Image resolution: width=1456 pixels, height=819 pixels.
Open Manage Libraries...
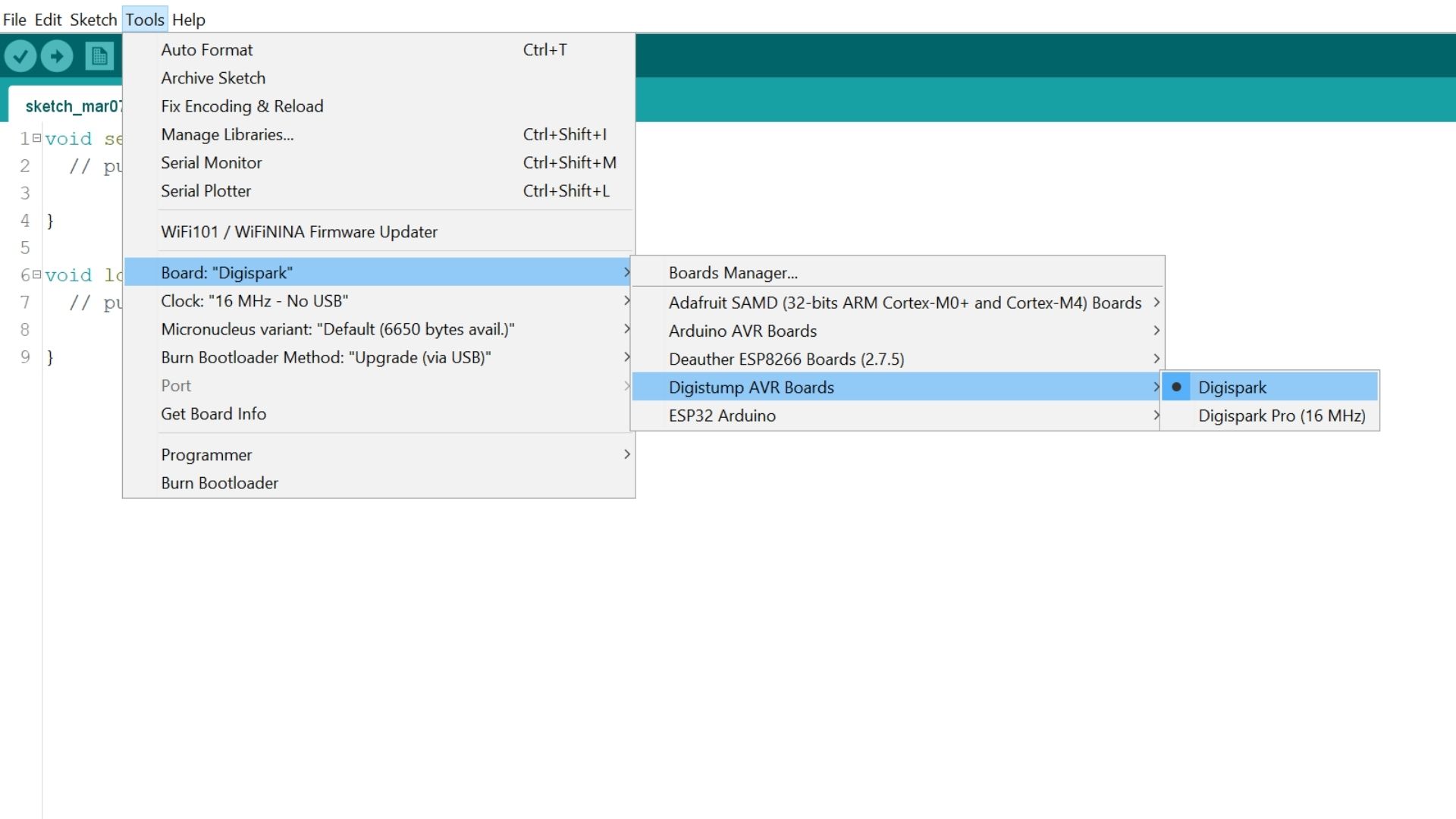[x=378, y=134]
